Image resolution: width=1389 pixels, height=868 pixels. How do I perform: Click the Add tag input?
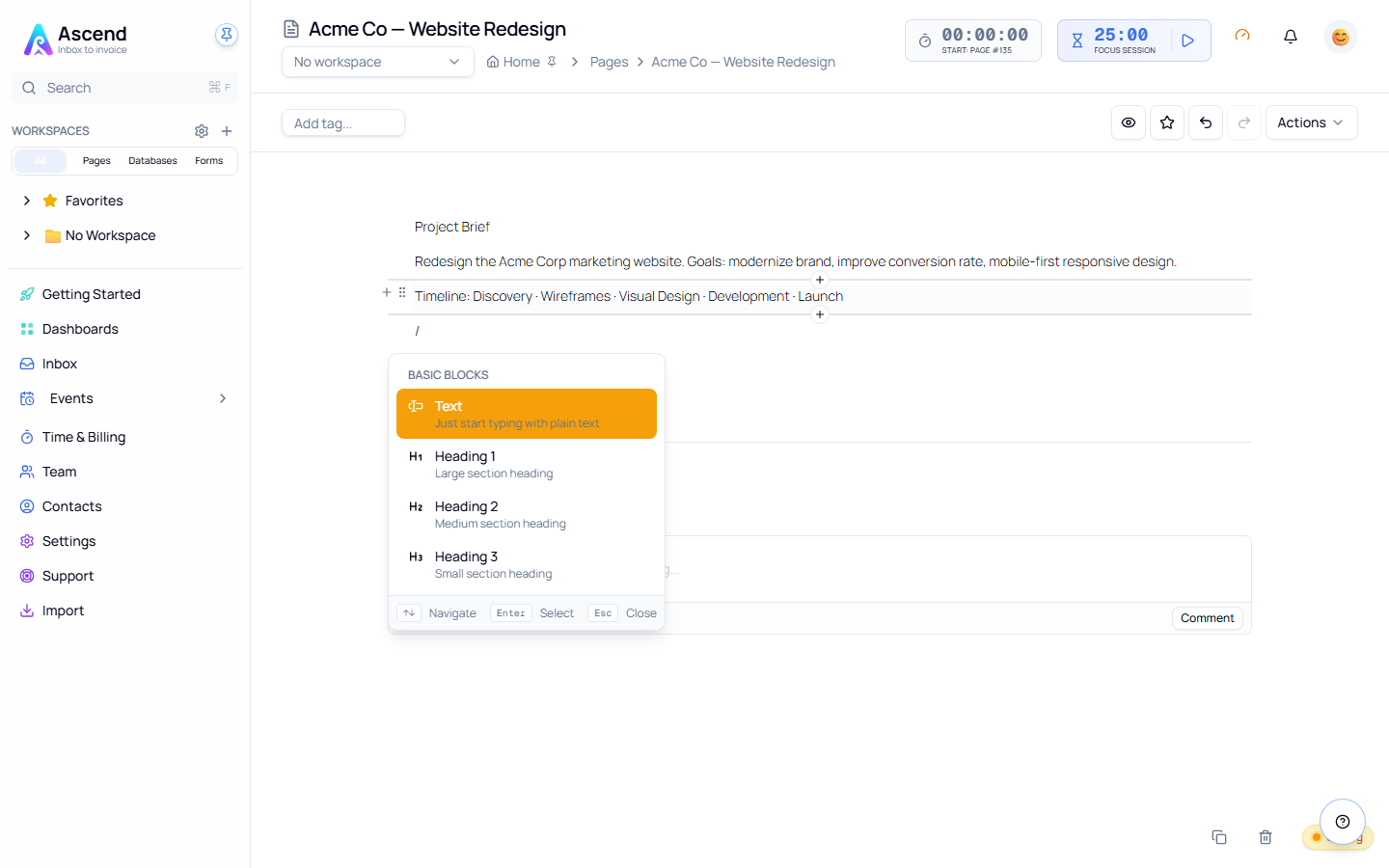tap(342, 123)
